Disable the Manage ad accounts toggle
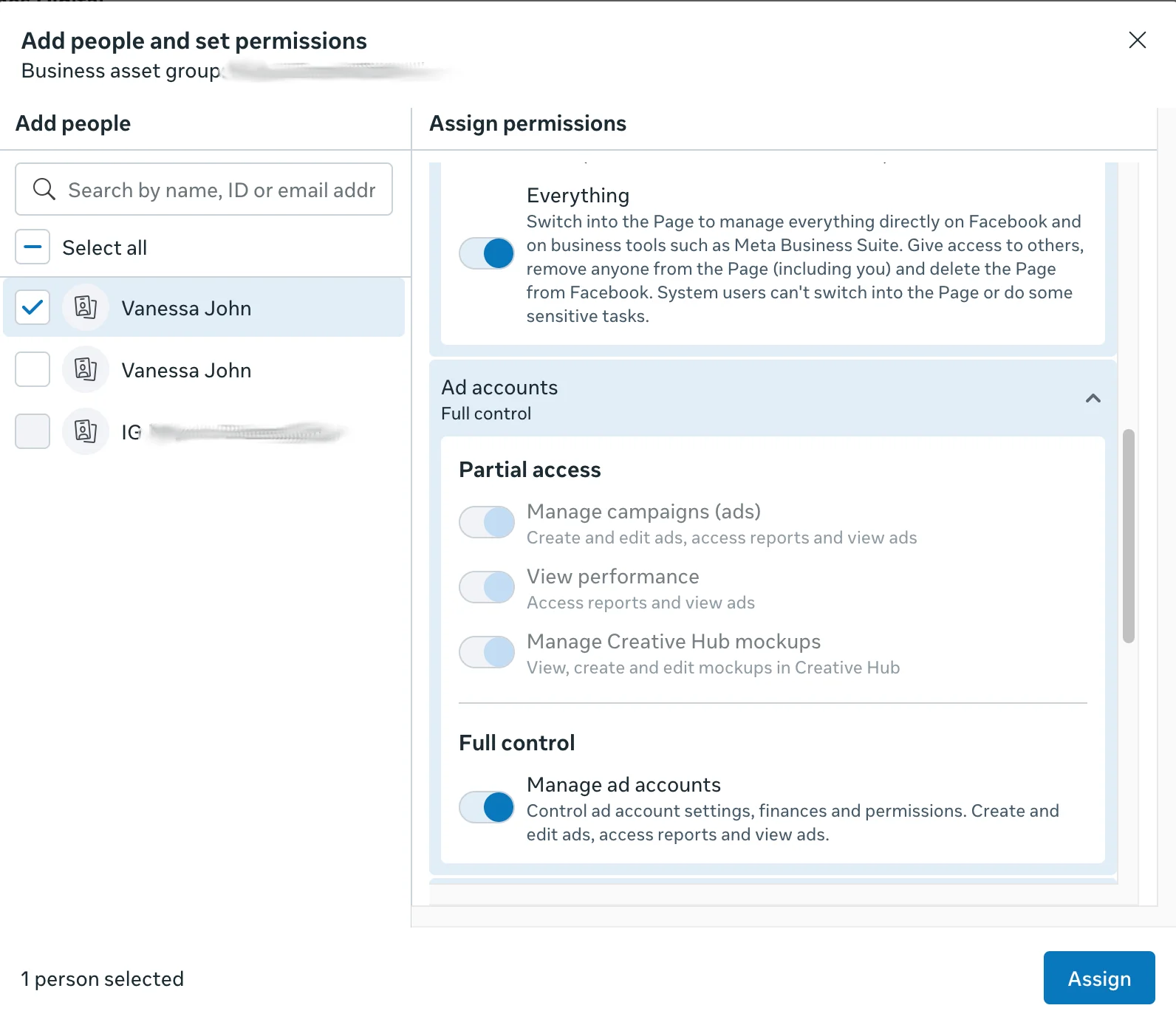This screenshot has height=1025, width=1176. point(487,807)
